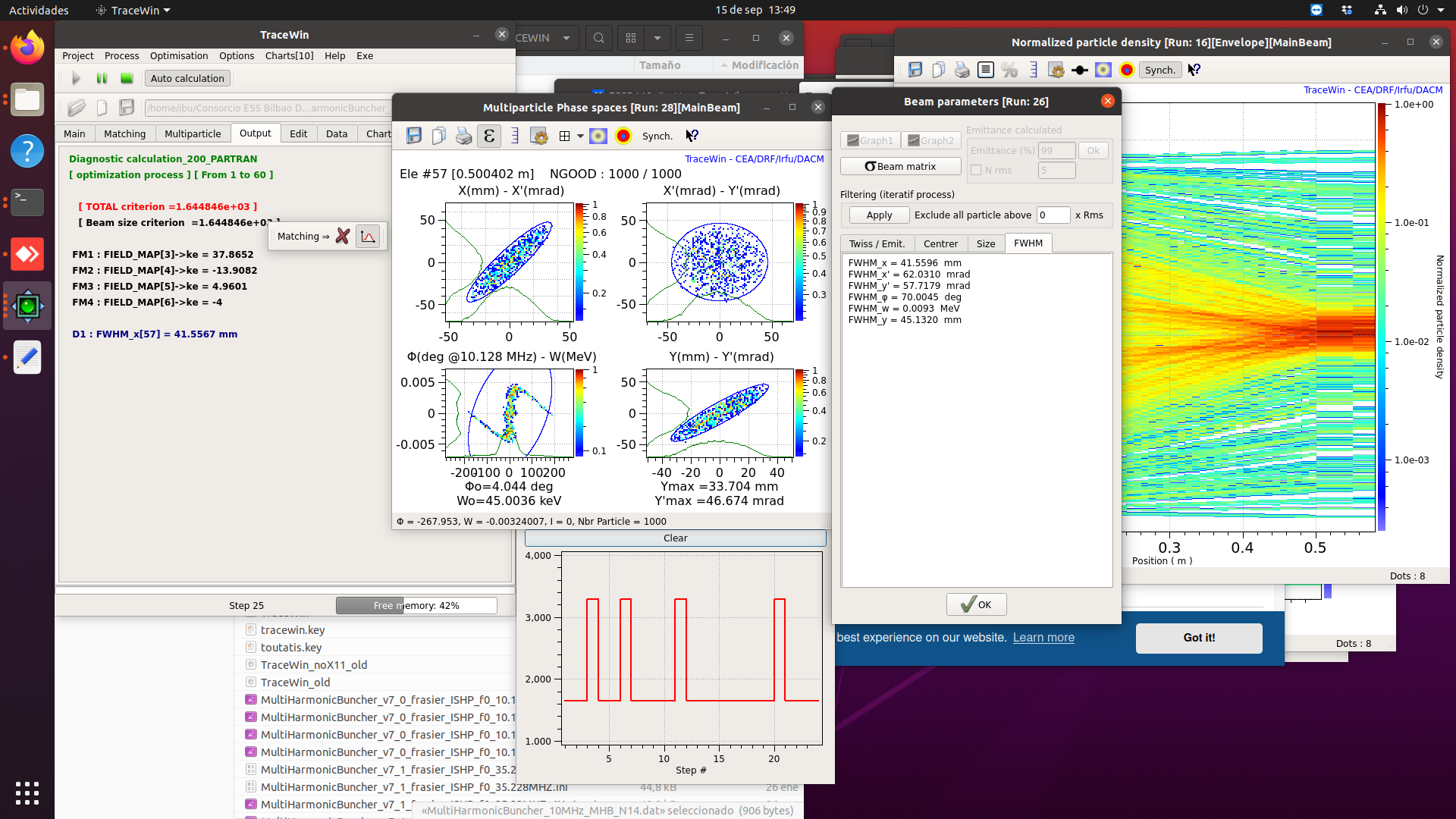This screenshot has width=1456, height=819.
Task: Open settings gear in particle density toolbar
Action: tap(1056, 70)
